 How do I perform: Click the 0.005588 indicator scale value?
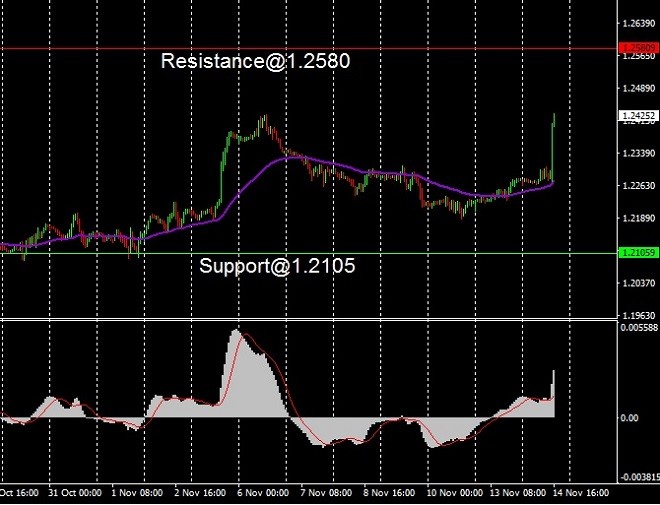(x=639, y=327)
